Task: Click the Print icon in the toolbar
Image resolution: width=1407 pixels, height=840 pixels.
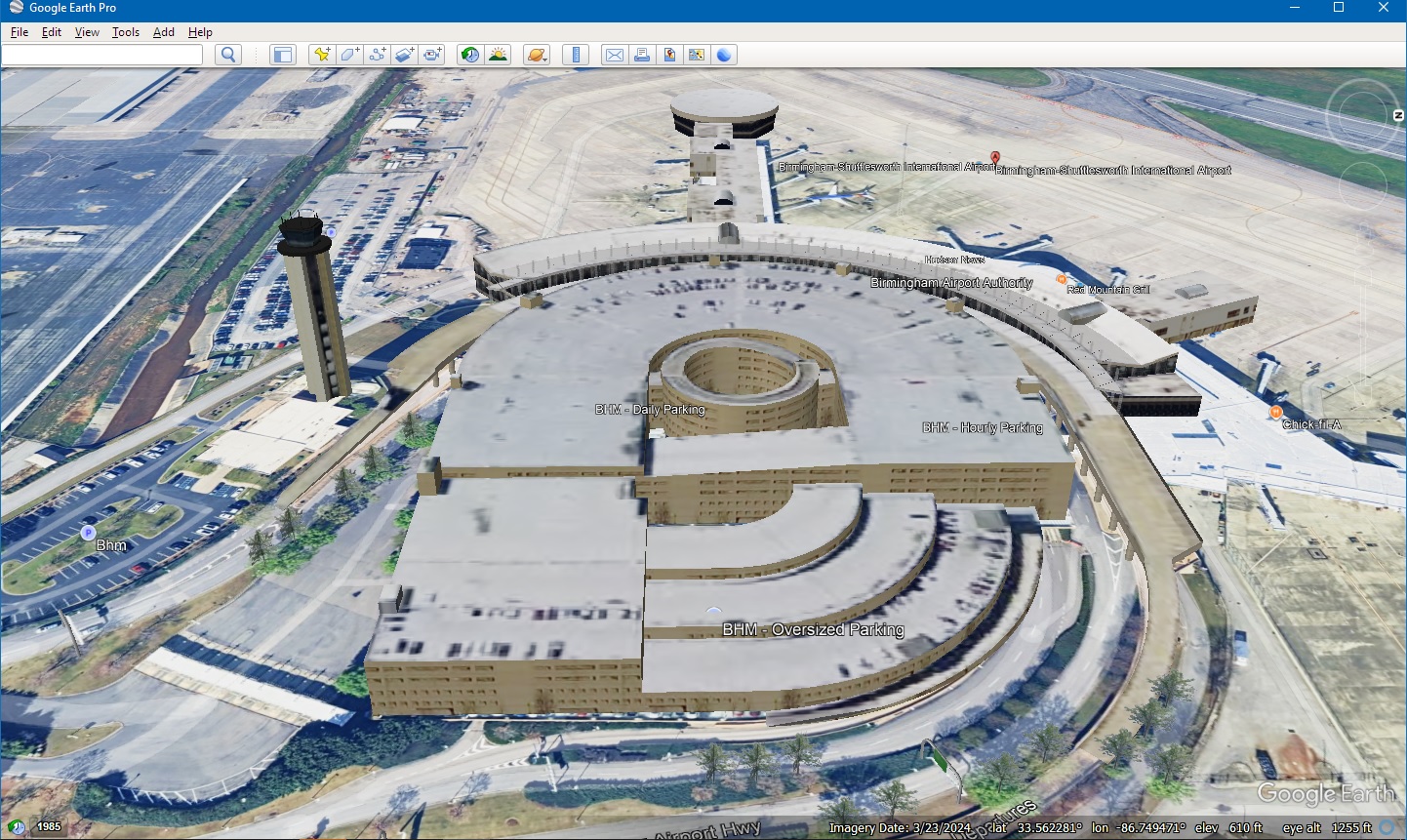Action: 641,55
